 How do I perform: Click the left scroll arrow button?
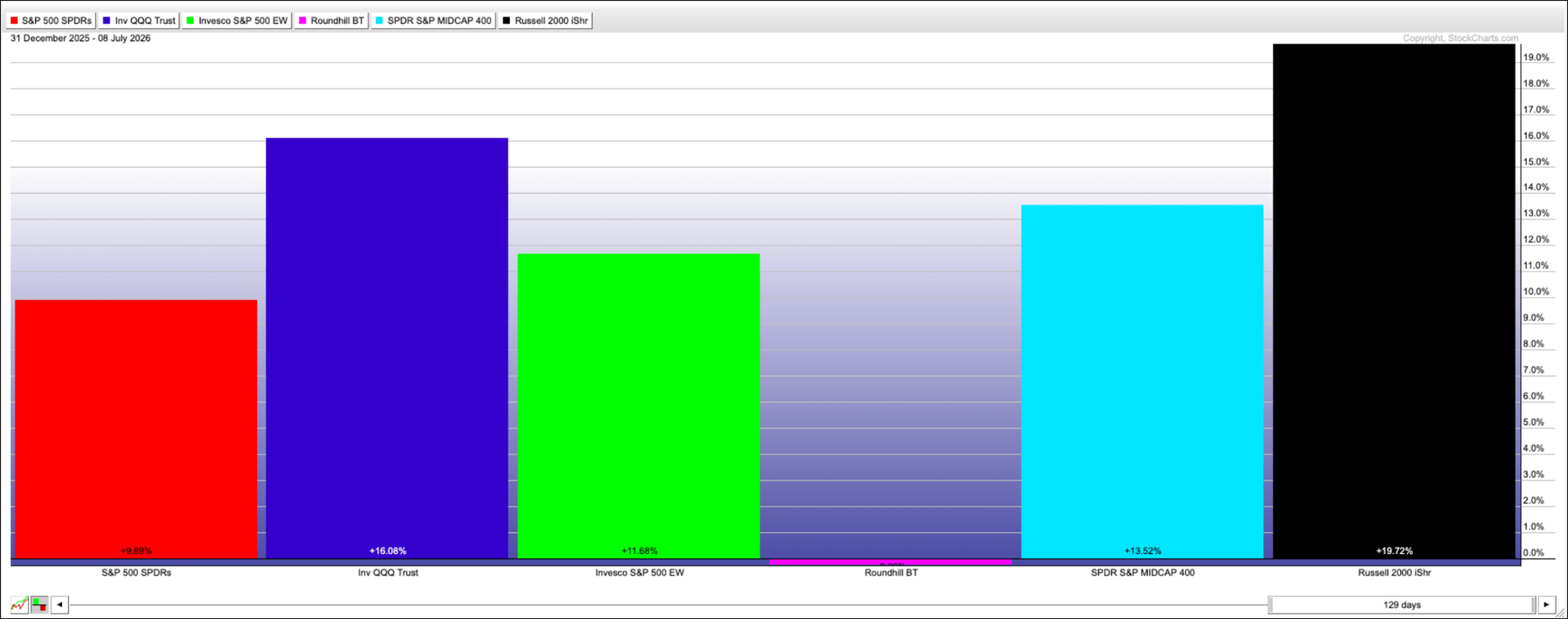pos(60,605)
